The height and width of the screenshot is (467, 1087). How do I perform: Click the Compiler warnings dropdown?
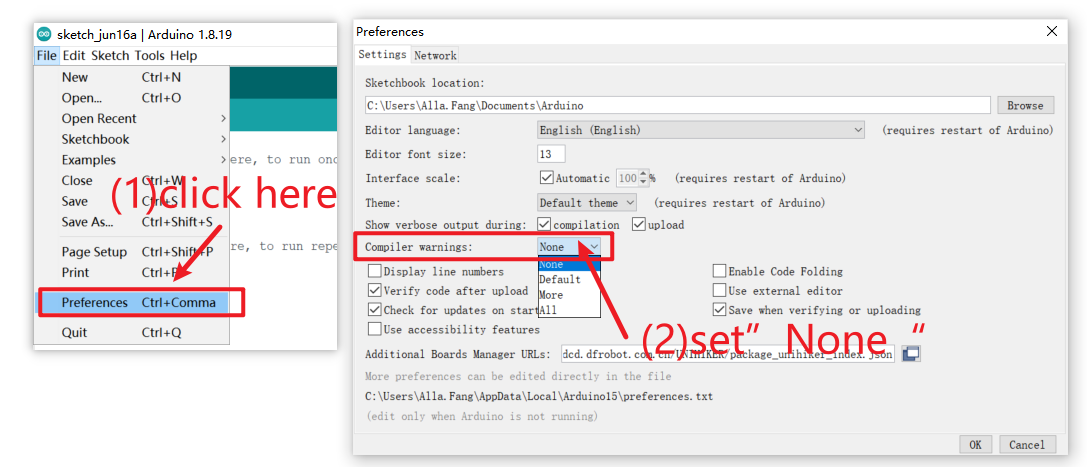pyautogui.click(x=568, y=247)
